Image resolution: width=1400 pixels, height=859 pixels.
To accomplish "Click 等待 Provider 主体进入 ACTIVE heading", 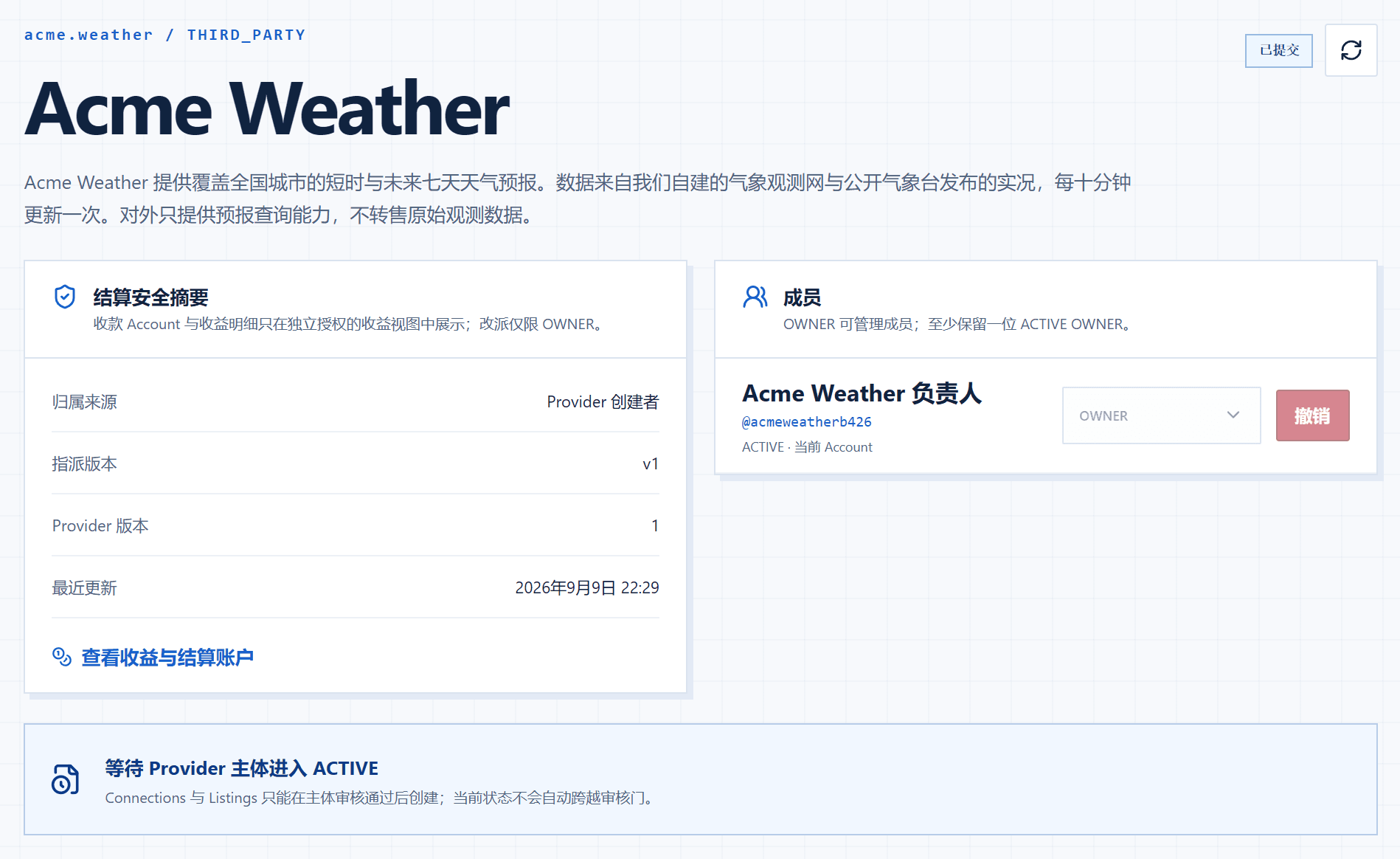I will click(x=241, y=768).
